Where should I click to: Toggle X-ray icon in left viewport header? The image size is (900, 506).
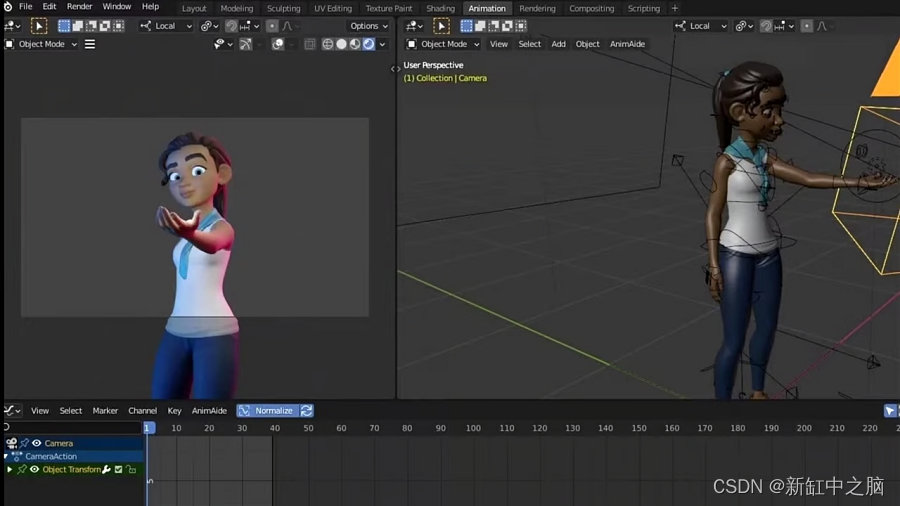pos(309,44)
